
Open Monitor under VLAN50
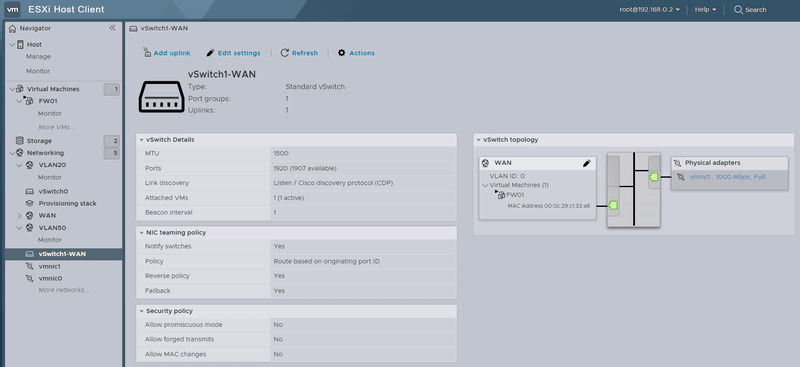tap(49, 239)
